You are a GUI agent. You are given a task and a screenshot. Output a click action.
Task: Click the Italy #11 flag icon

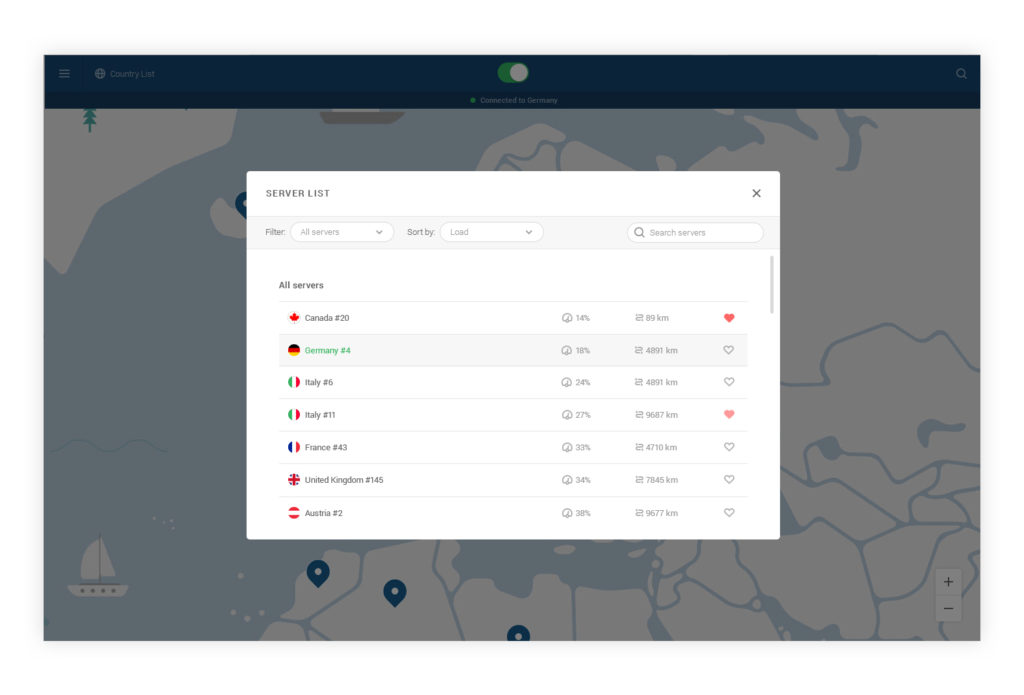pyautogui.click(x=294, y=415)
